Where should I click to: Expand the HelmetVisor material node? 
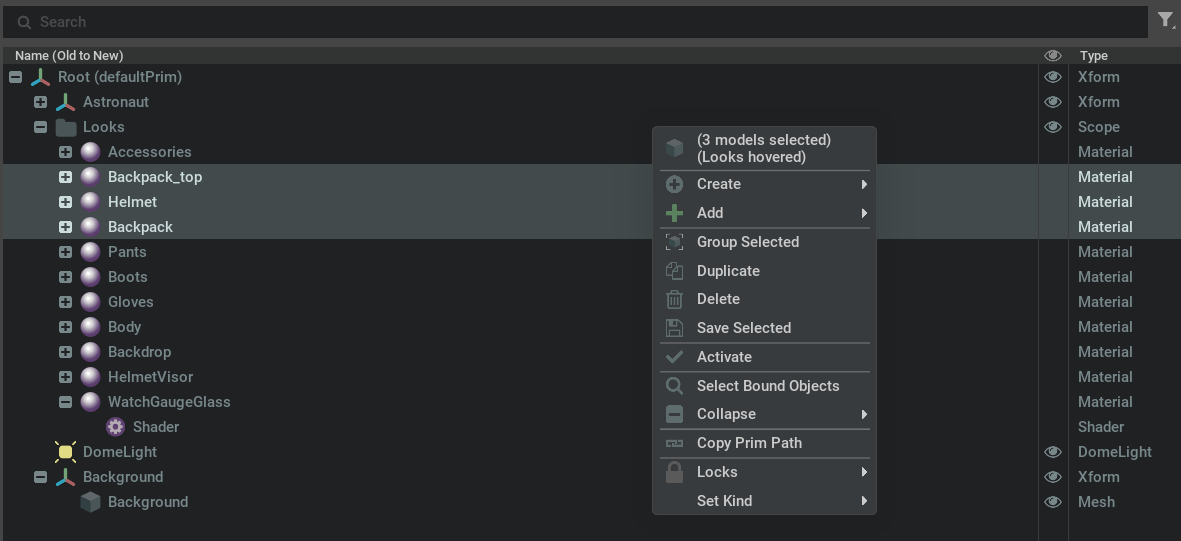click(65, 377)
